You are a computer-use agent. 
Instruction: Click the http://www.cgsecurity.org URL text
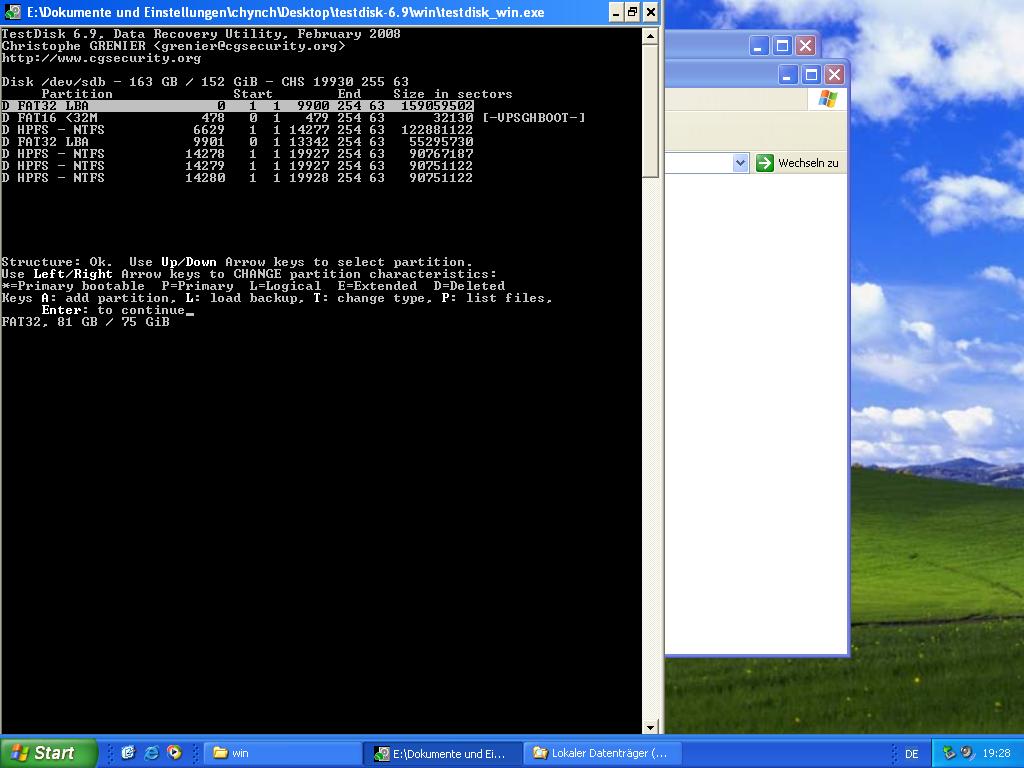tap(101, 58)
